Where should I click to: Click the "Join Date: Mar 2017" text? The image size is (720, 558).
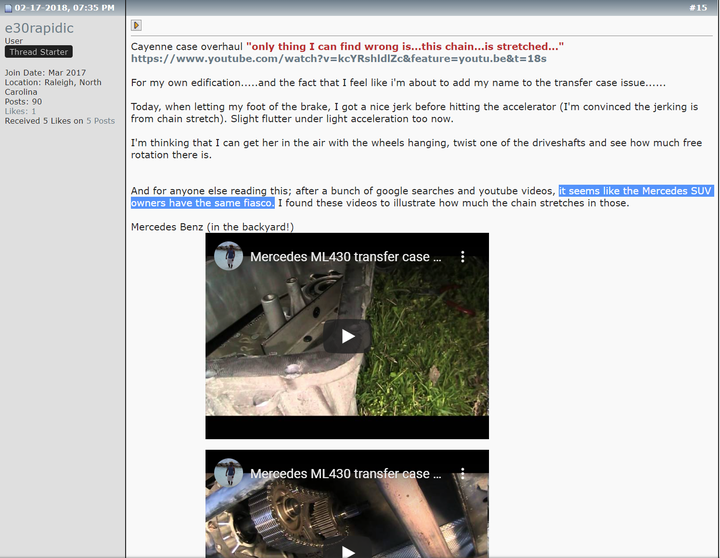pos(45,73)
